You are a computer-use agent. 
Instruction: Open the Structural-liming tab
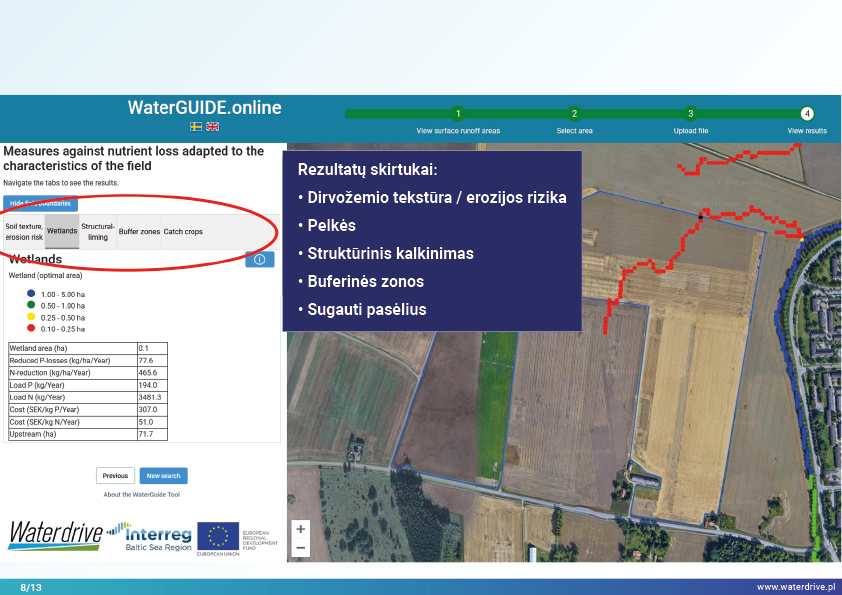coord(98,232)
